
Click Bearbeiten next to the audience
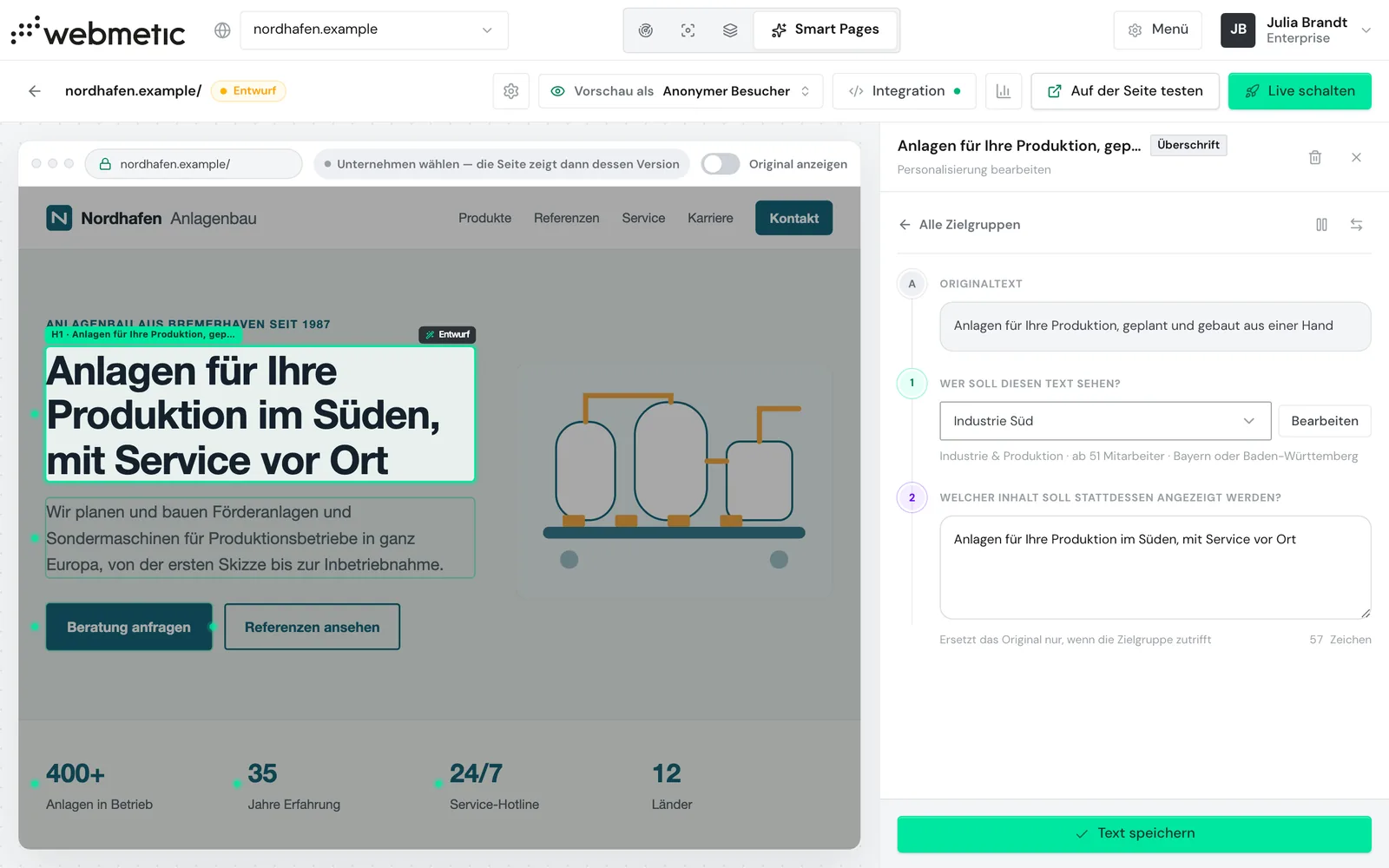(x=1325, y=421)
